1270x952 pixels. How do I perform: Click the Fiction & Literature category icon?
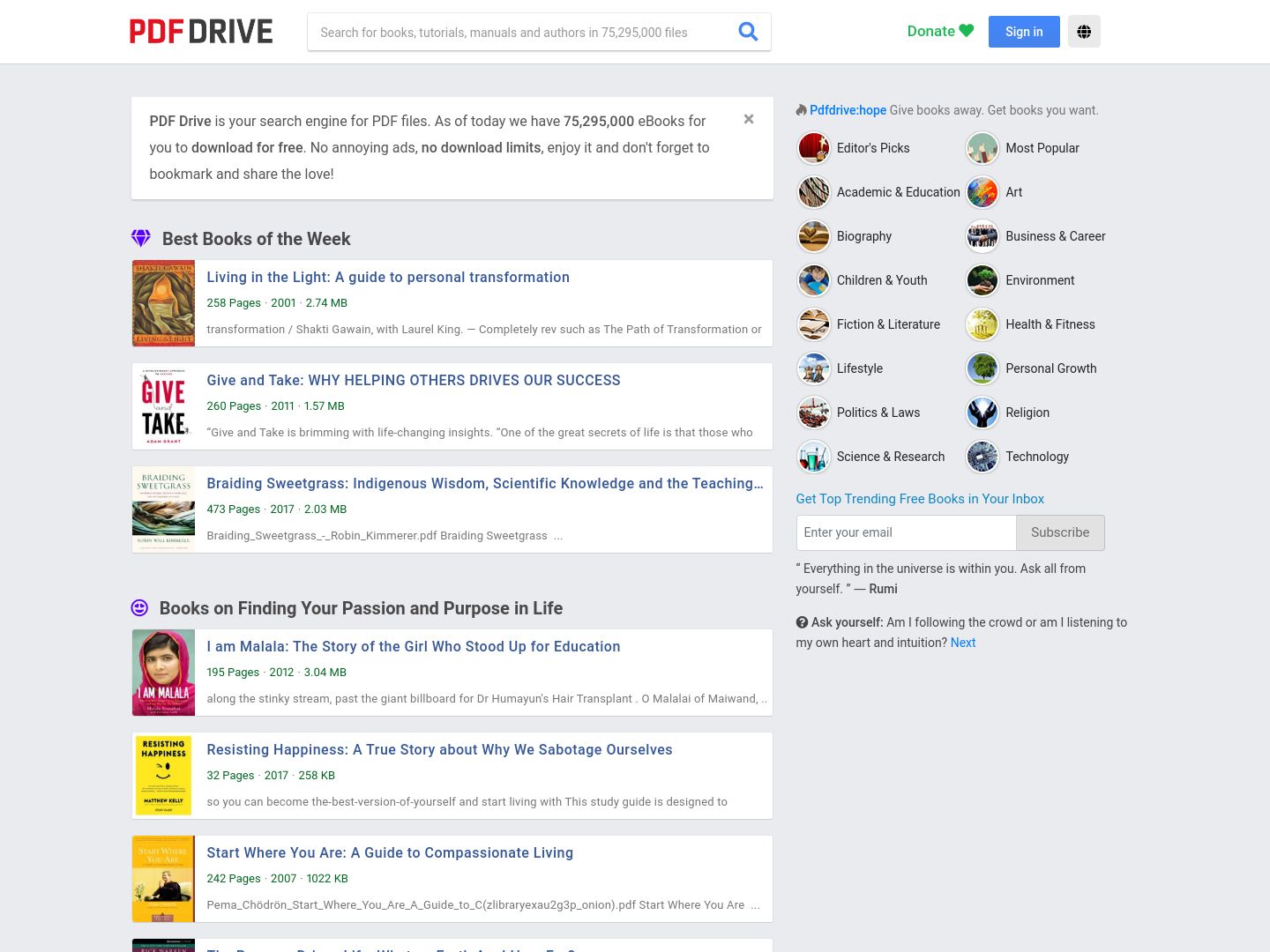click(813, 324)
